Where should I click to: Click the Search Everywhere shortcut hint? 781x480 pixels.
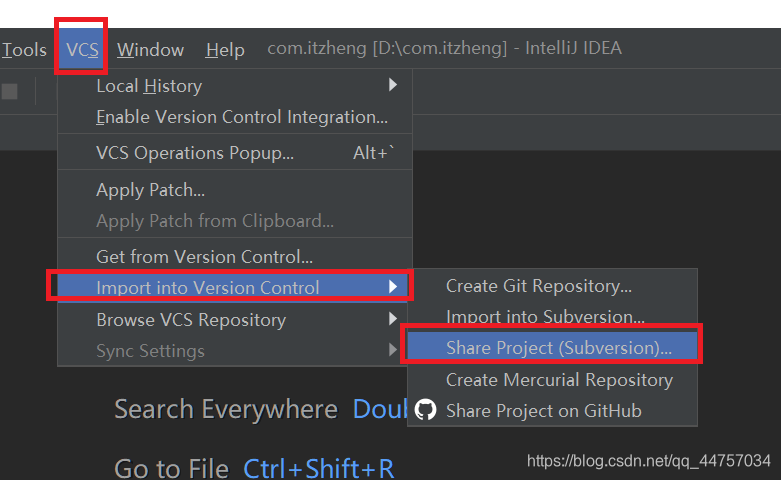380,409
